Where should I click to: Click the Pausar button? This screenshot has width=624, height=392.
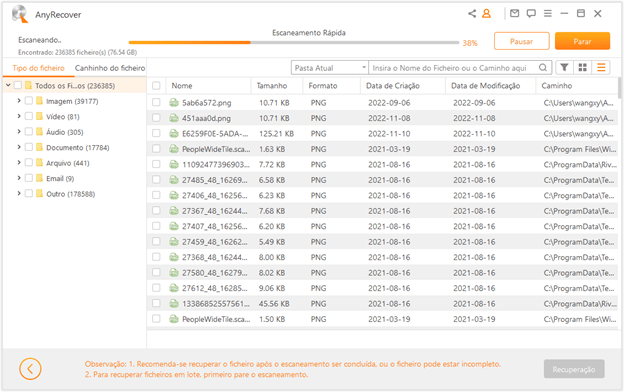[522, 41]
